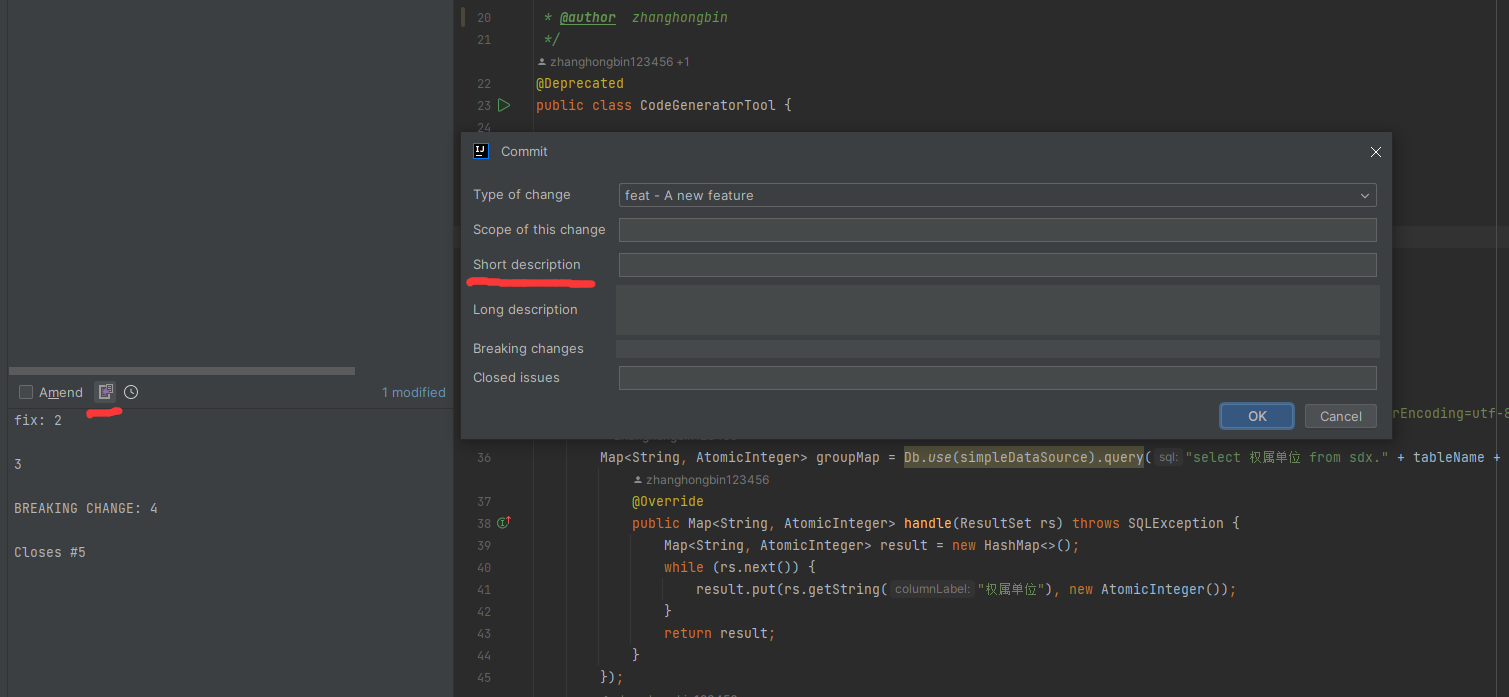Click the "Closes #5" commit message line
1509x697 pixels.
(x=50, y=552)
